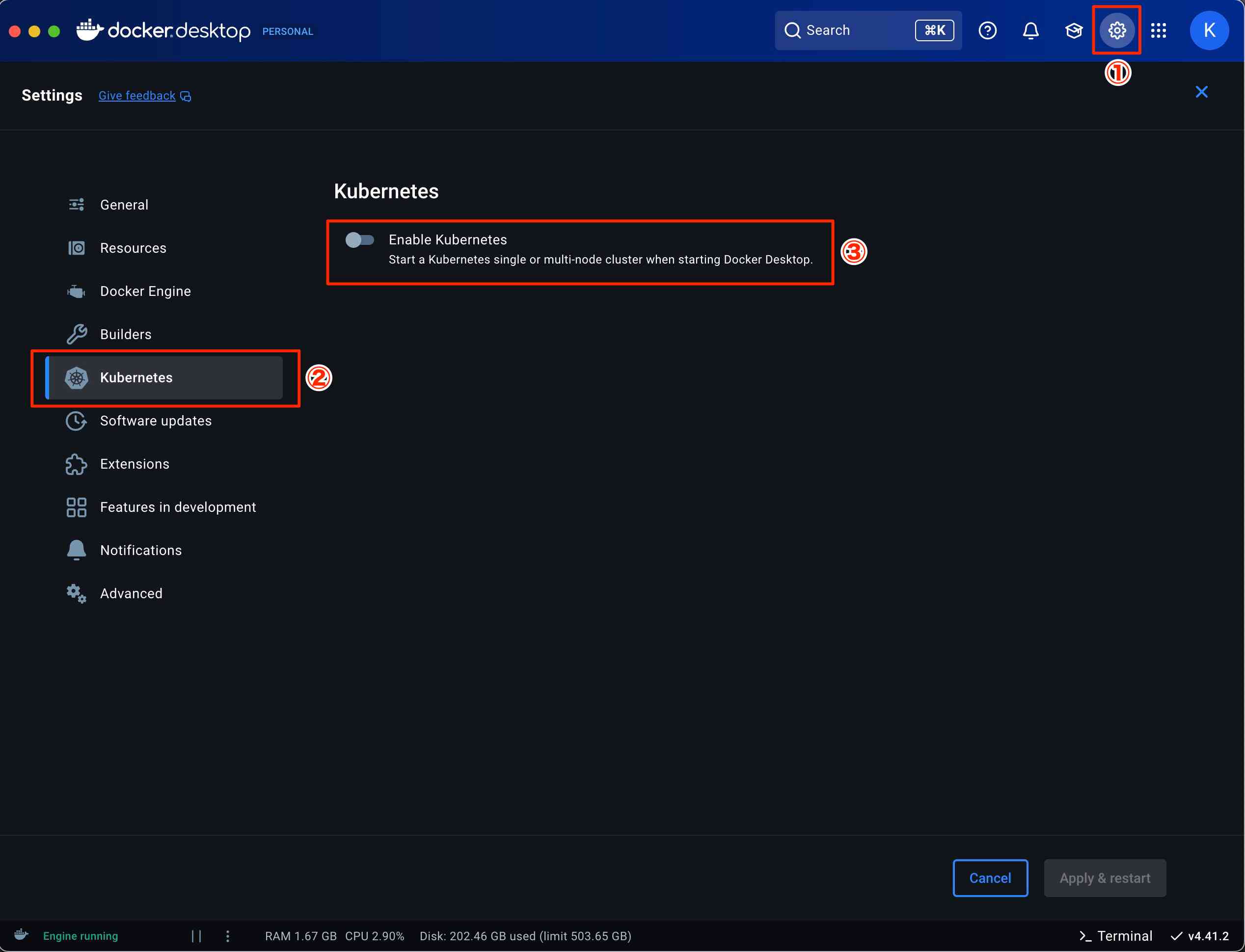
Task: Pause the Docker engine from the status bar
Action: [196, 936]
